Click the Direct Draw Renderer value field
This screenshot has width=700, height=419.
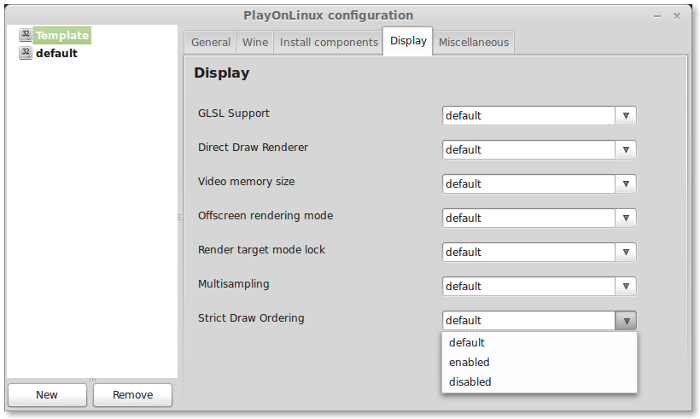tap(529, 150)
